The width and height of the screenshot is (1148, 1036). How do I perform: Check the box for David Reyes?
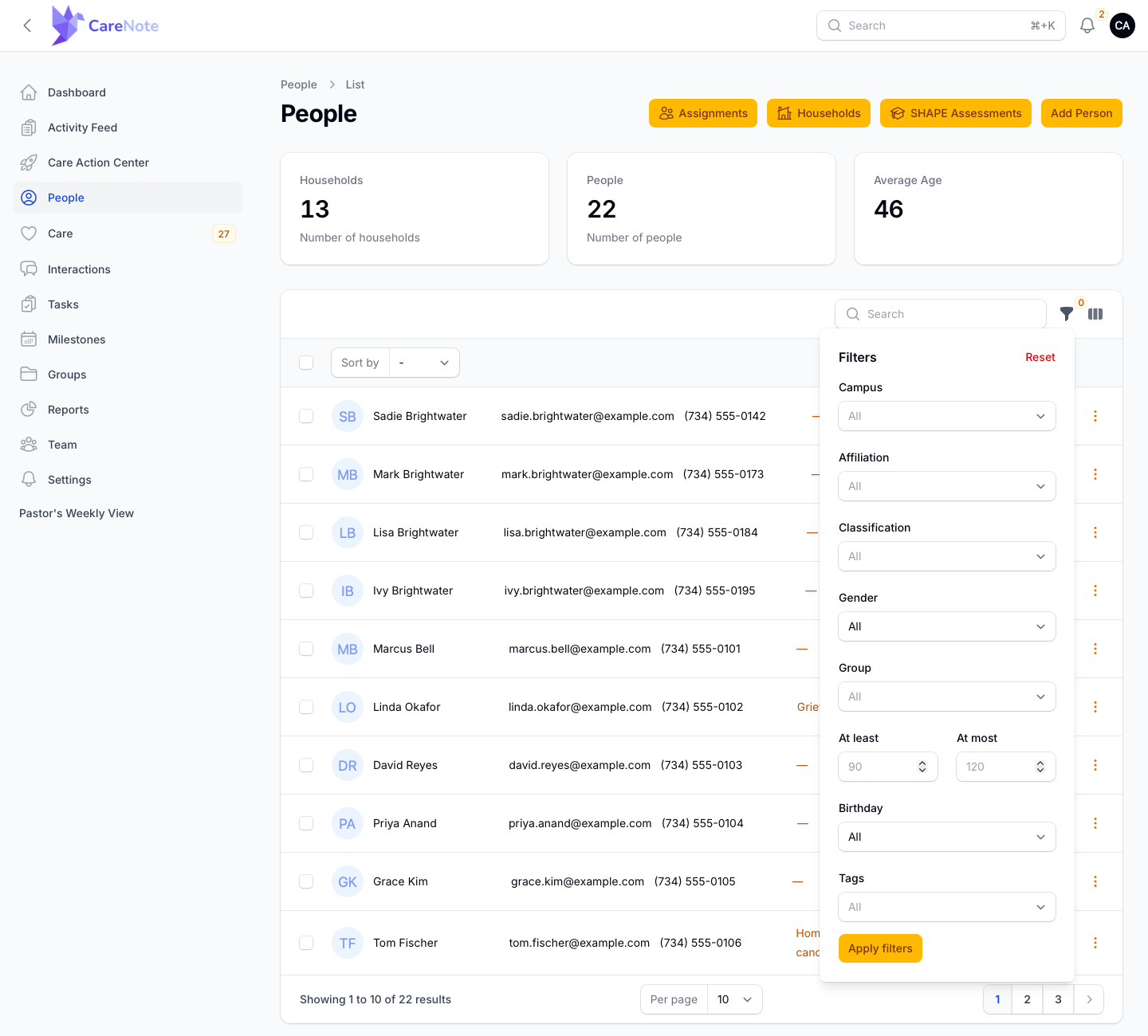[x=306, y=765]
